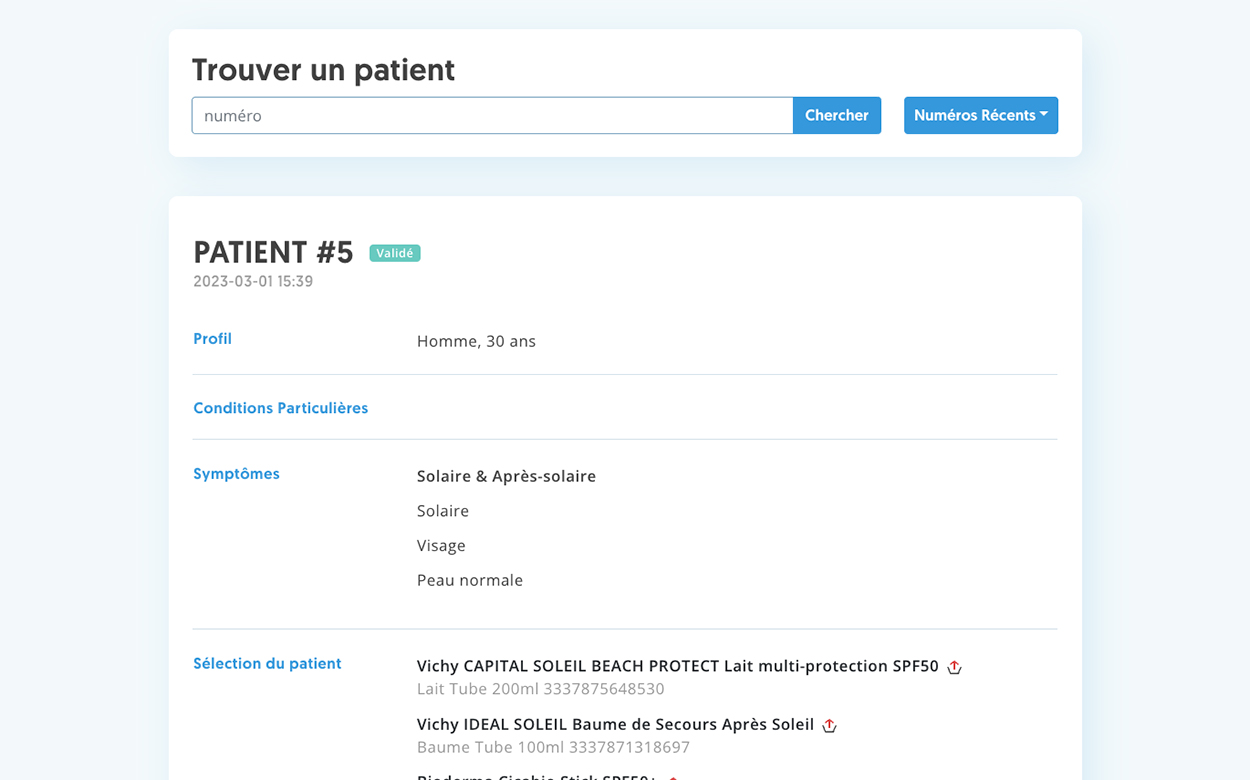Click the Solaire symptom entry
The height and width of the screenshot is (780, 1250).
point(443,511)
